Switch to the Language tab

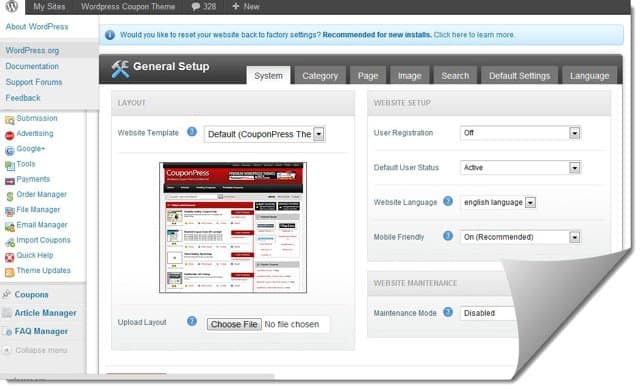(589, 76)
